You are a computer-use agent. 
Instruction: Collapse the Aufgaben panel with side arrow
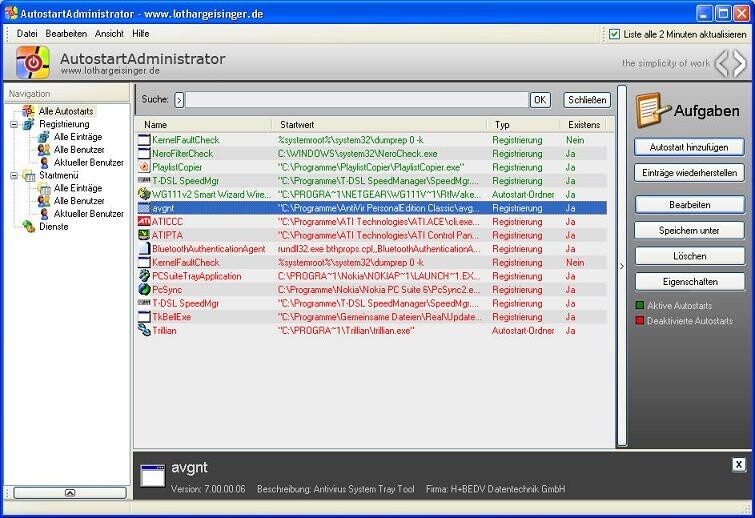[x=622, y=266]
